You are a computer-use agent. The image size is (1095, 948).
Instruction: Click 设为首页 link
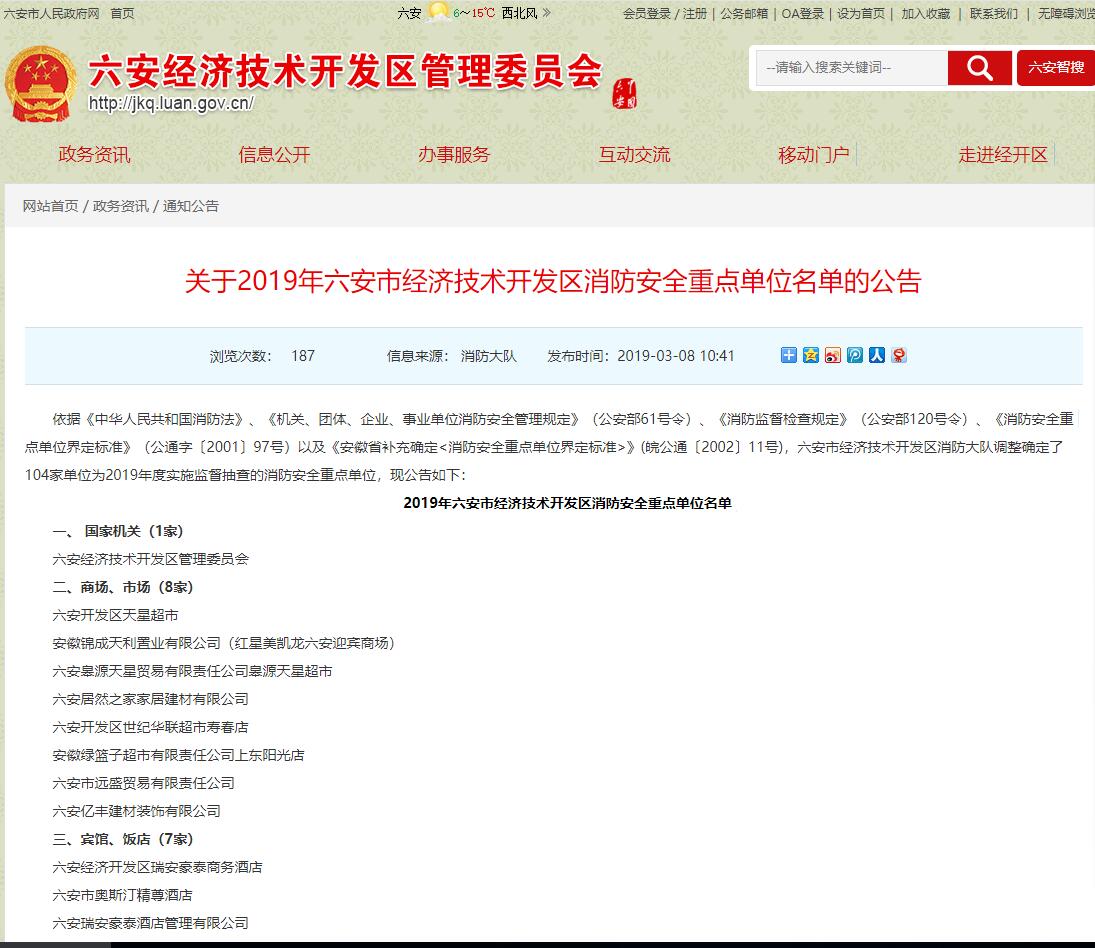[860, 13]
